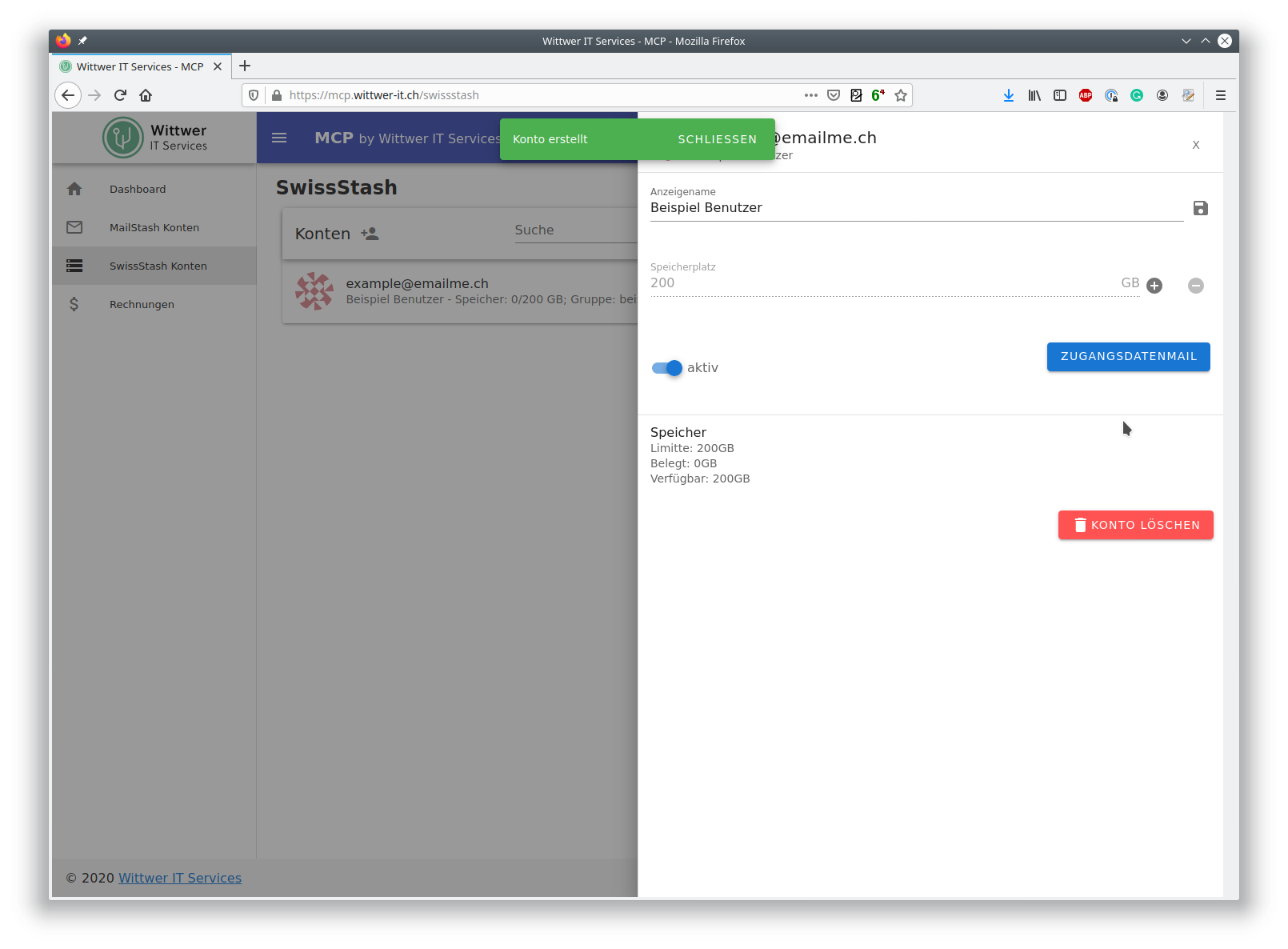Image resolution: width=1288 pixels, height=949 pixels.
Task: Open the example@emailme.ch account row
Action: 460,291
